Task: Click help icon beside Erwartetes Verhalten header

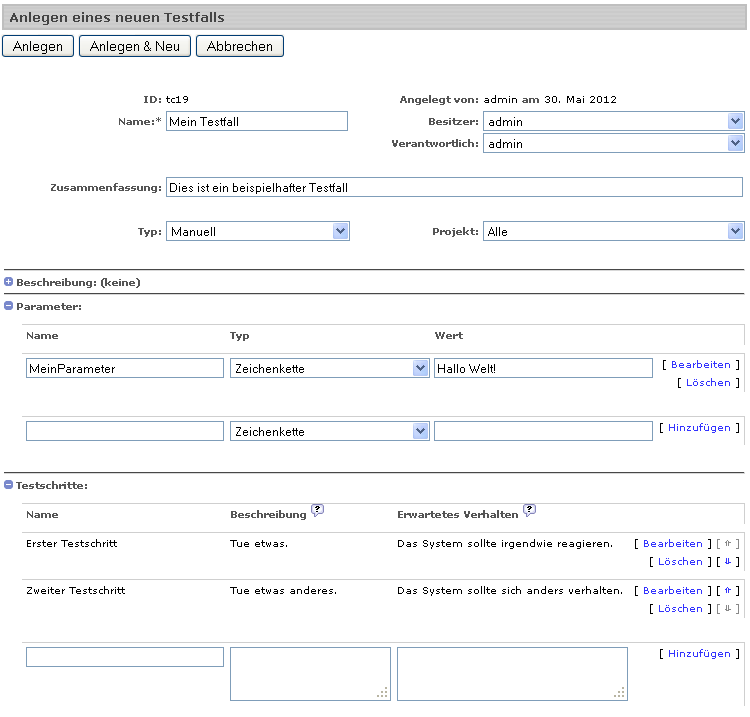Action: click(529, 510)
